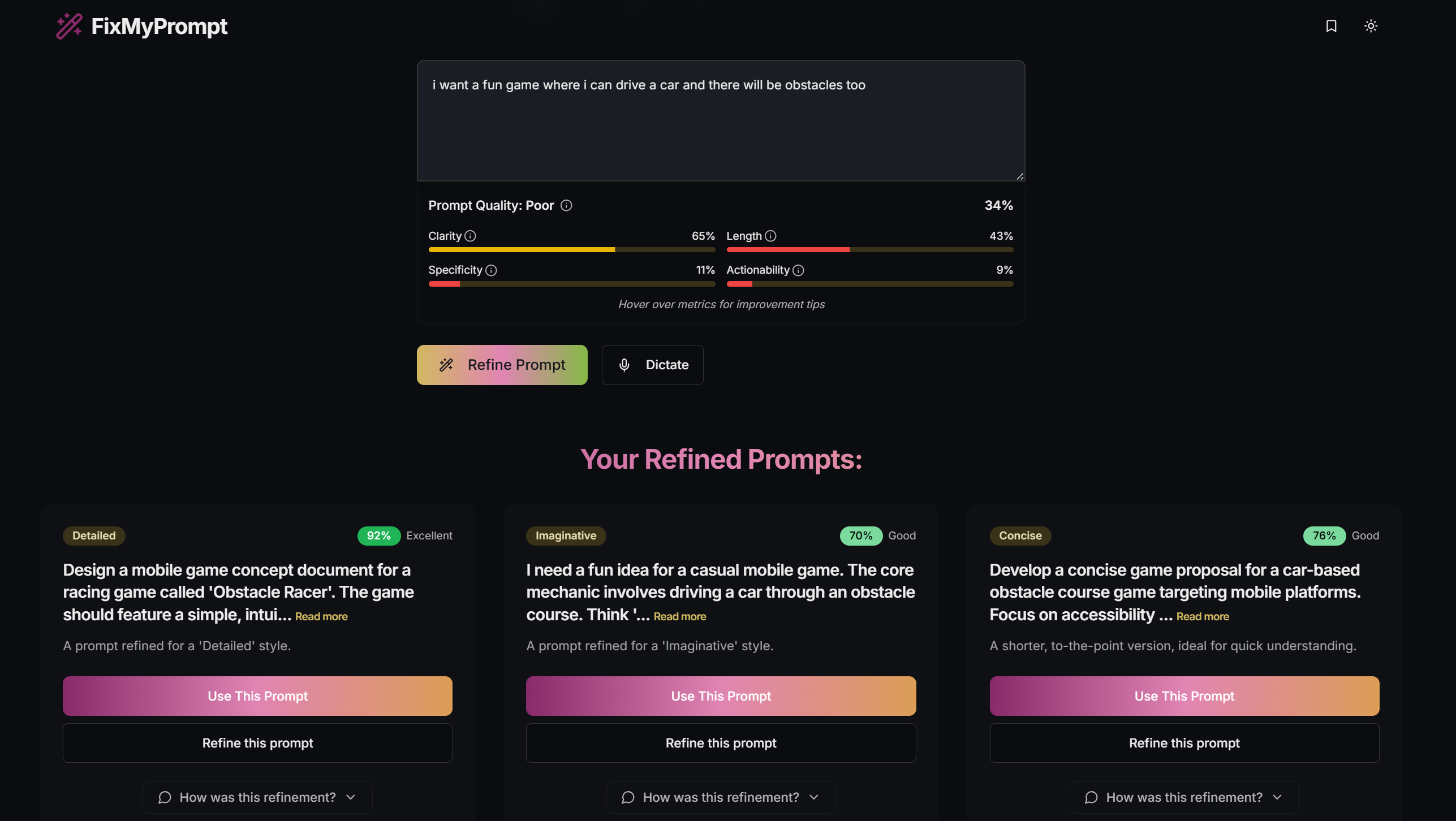Image resolution: width=1456 pixels, height=821 pixels.
Task: Select the Detailed style tag
Action: click(x=94, y=535)
